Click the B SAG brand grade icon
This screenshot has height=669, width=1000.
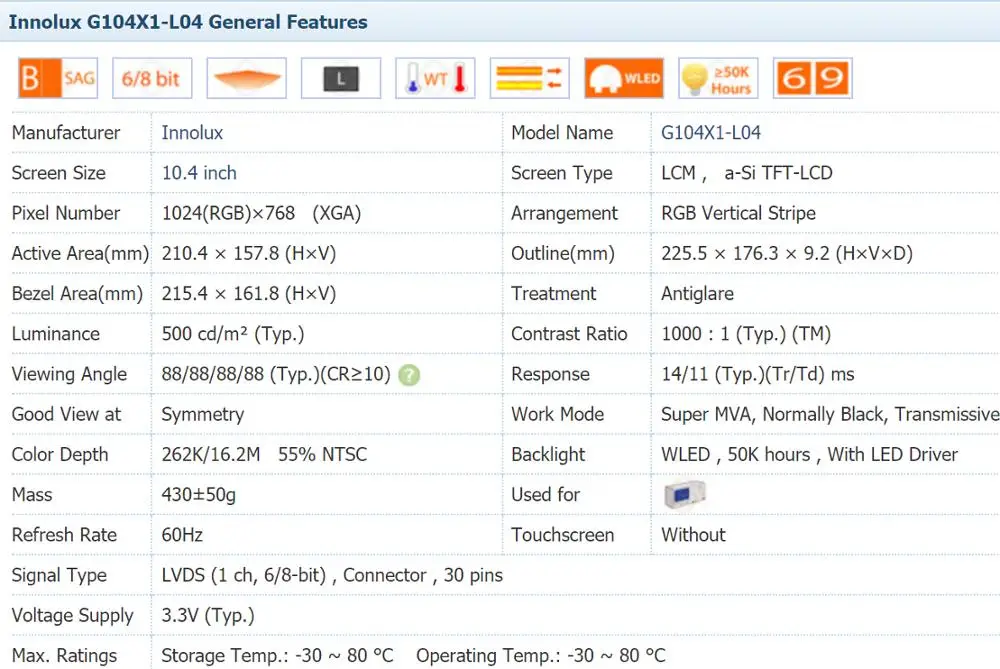57,78
